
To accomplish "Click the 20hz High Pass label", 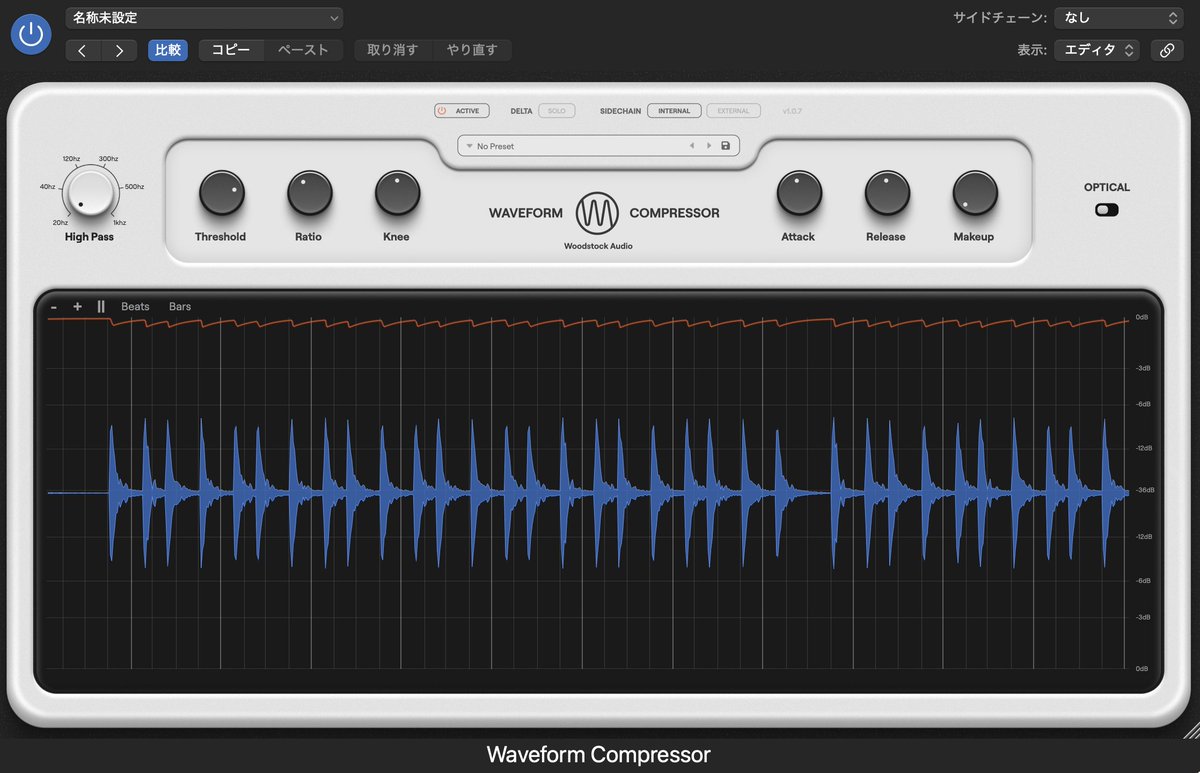I will [x=61, y=222].
